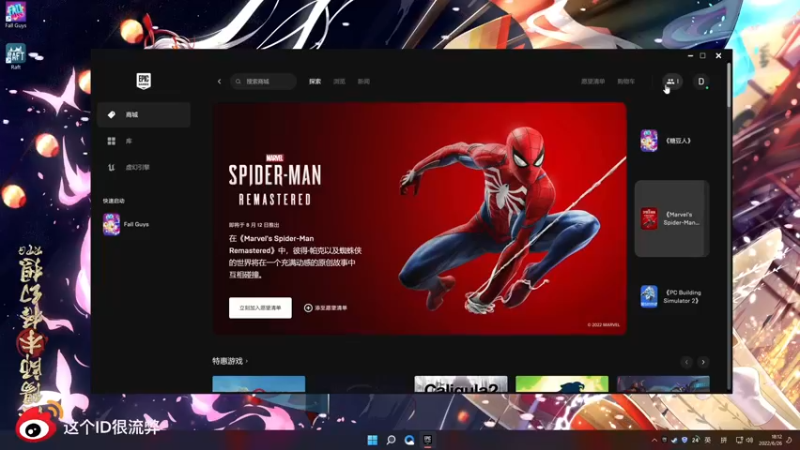Click the blue shield tray icon

point(684,440)
